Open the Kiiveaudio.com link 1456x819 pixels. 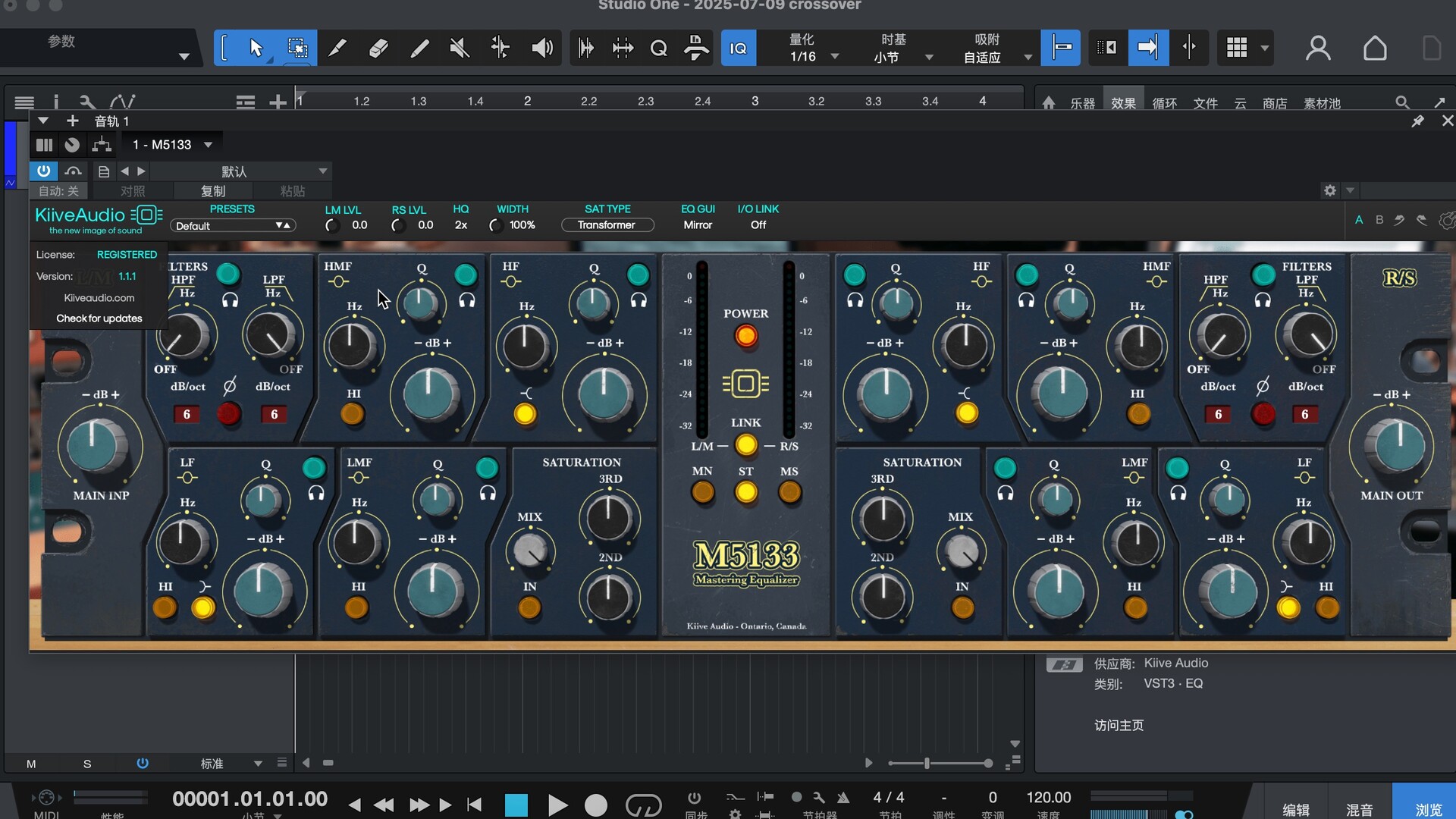pyautogui.click(x=99, y=298)
